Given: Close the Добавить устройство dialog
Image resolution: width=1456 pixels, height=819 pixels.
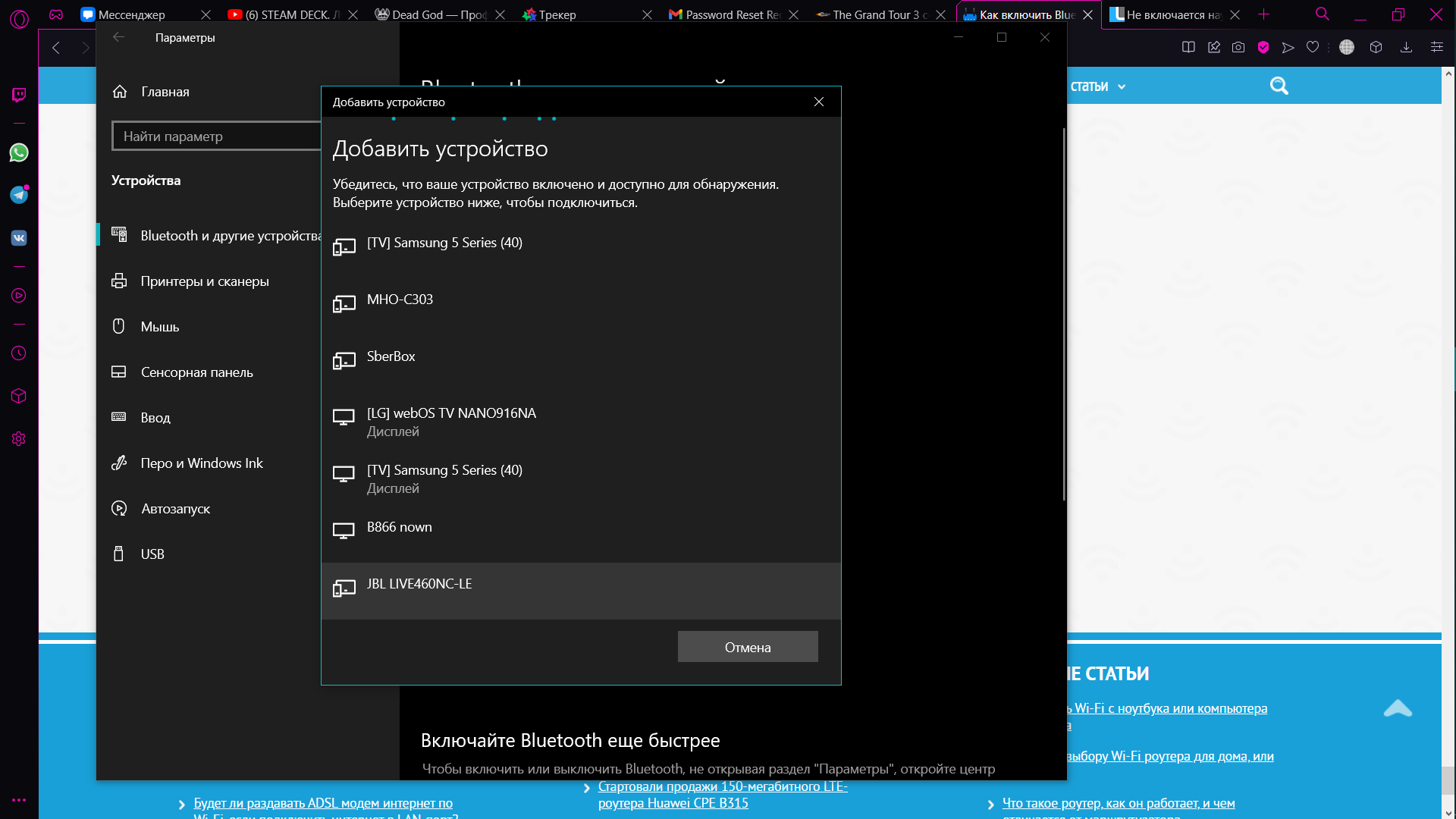Looking at the screenshot, I should [x=819, y=102].
